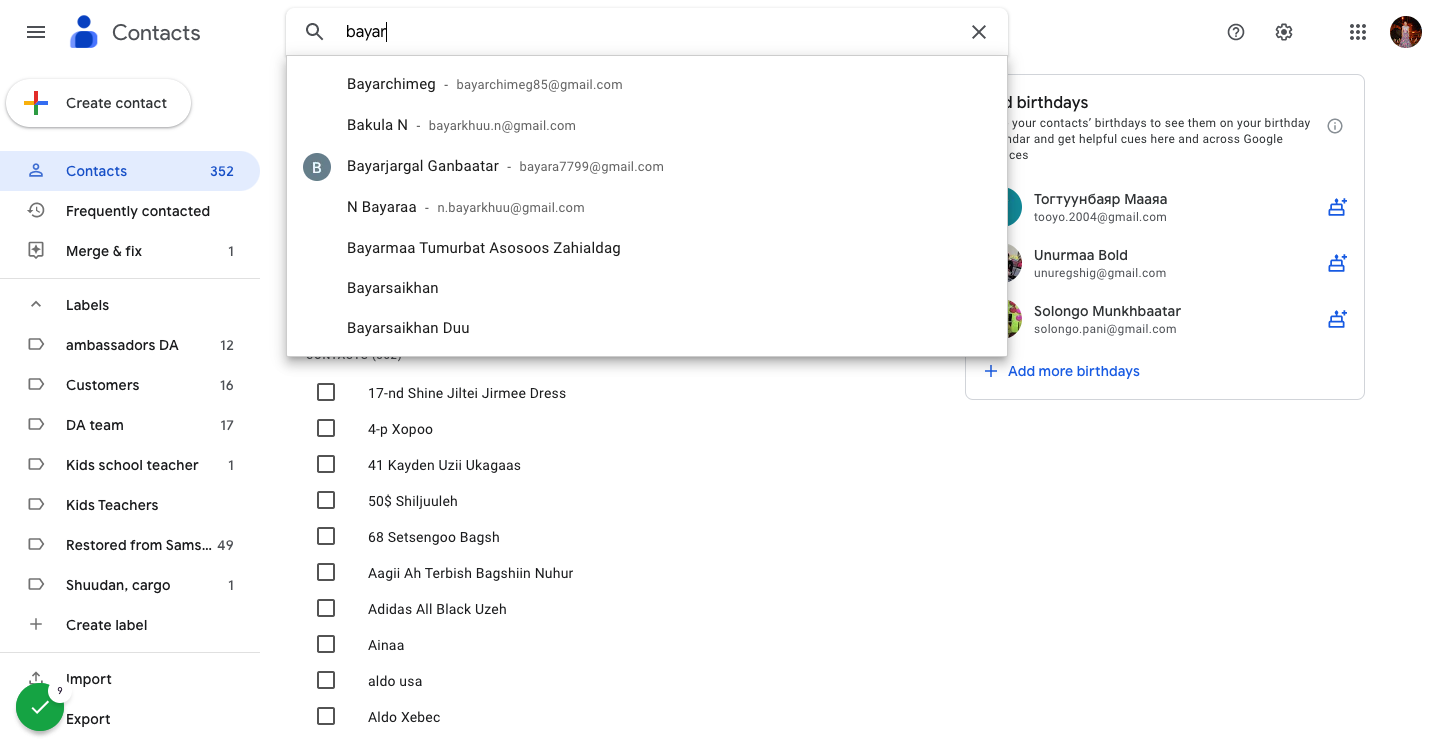Open the Google account avatar
The height and width of the screenshot is (739, 1440).
click(1406, 32)
